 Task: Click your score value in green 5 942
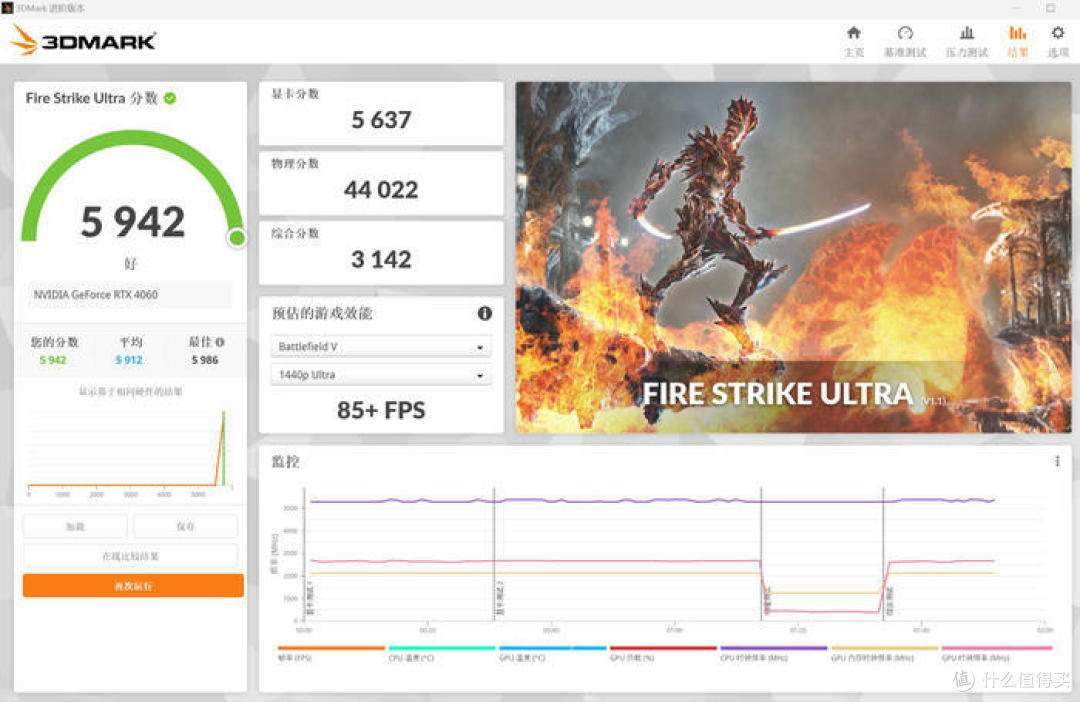coord(53,360)
